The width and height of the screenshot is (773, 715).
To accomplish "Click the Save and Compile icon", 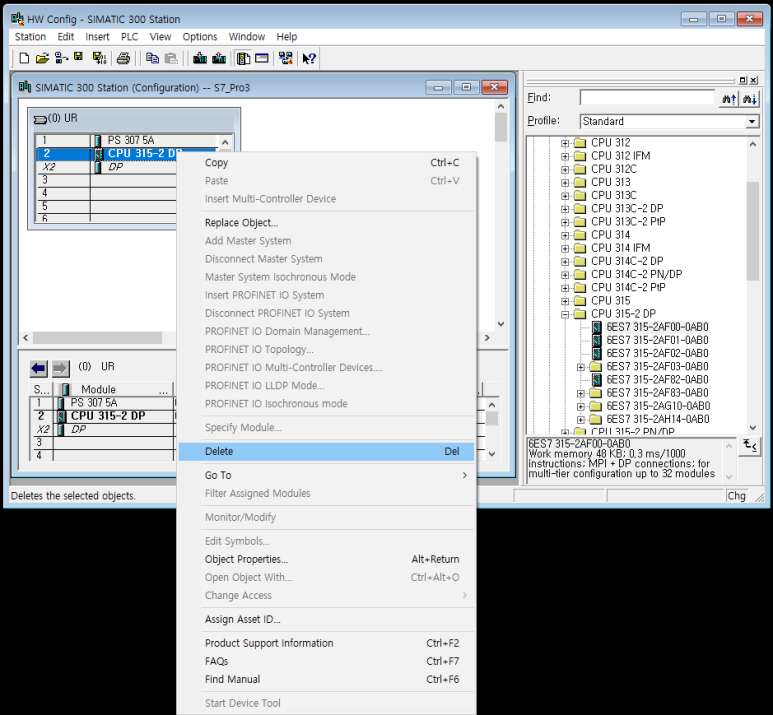I will [x=99, y=58].
